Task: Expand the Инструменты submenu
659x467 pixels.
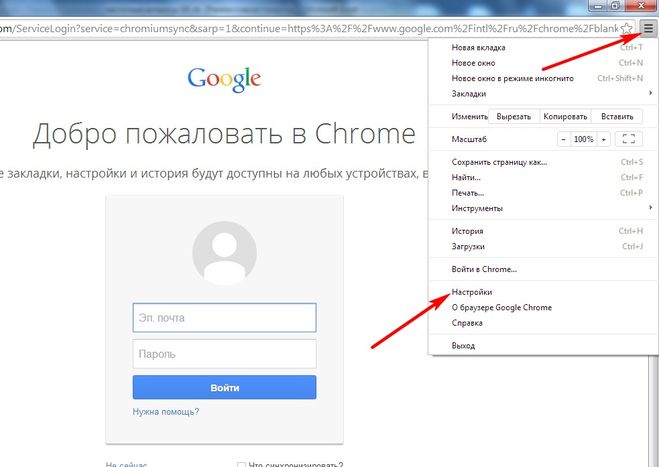Action: (x=543, y=208)
